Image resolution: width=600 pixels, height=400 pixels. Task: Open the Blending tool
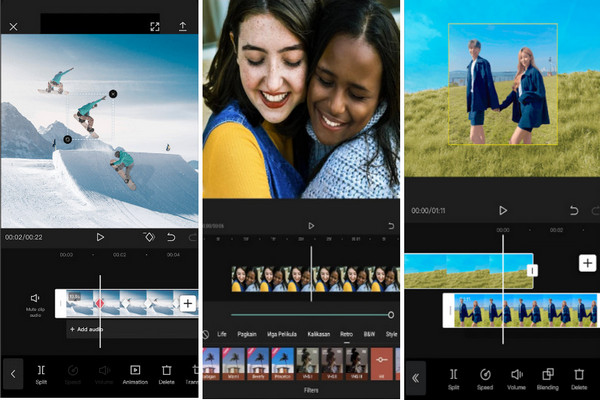pos(548,379)
